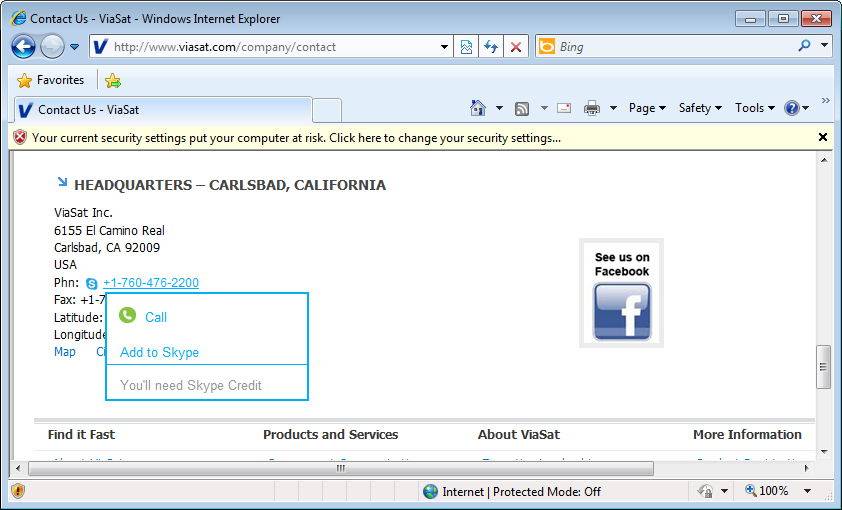
Task: Open the Home page icon
Action: [477, 108]
